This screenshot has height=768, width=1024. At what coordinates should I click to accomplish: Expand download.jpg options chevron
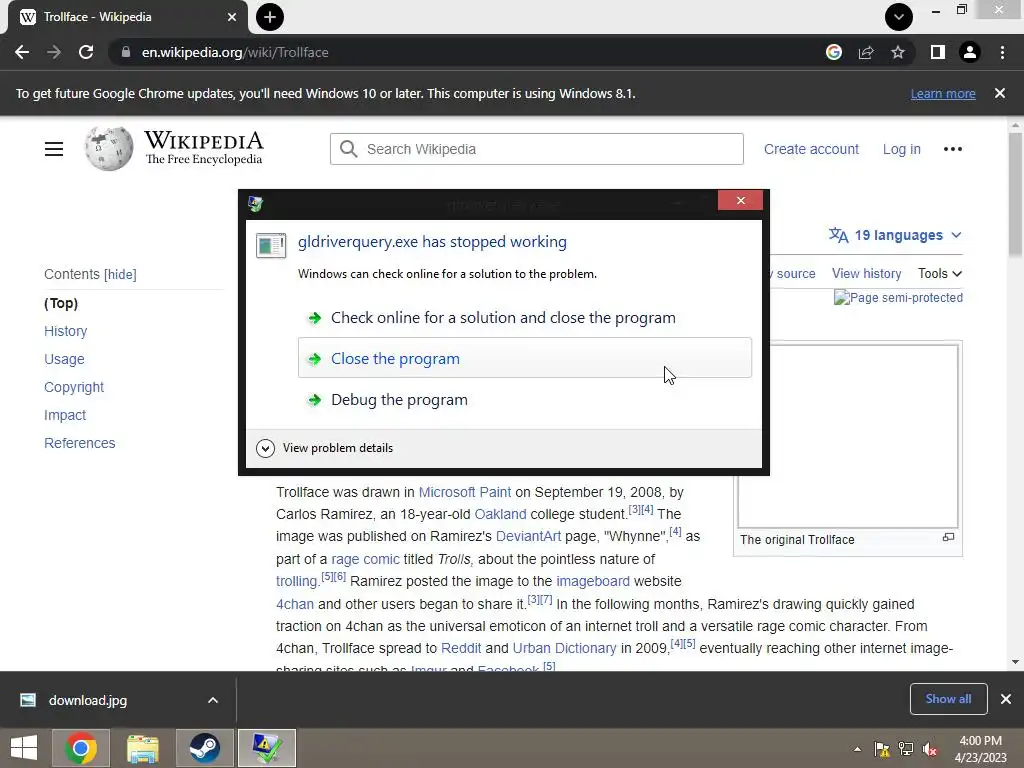click(x=213, y=700)
